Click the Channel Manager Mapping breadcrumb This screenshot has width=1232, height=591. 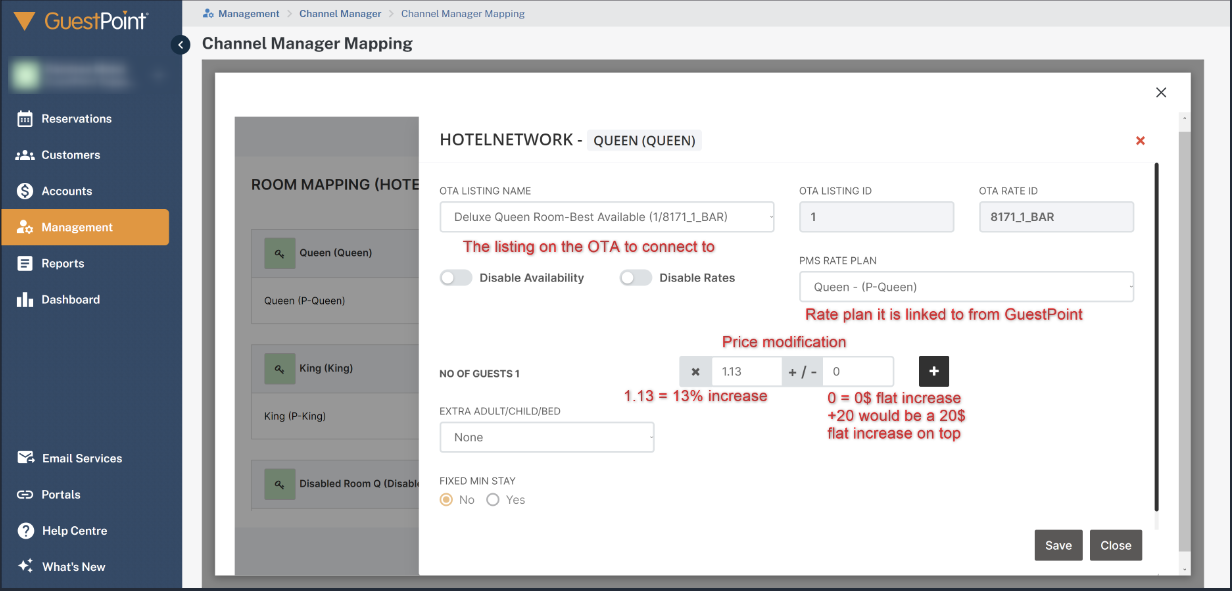463,14
